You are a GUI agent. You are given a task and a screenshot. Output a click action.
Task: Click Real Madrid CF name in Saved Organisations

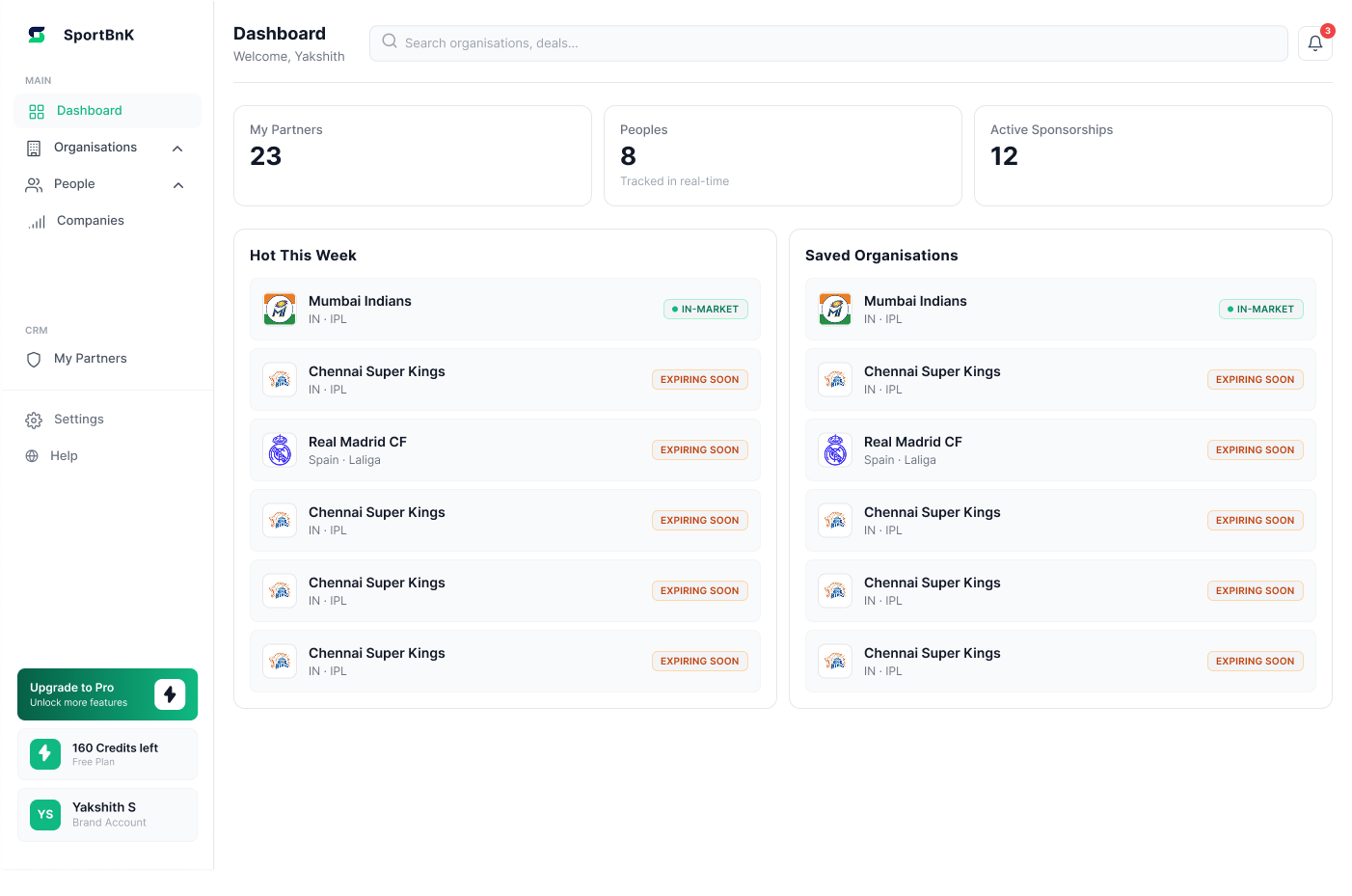913,442
